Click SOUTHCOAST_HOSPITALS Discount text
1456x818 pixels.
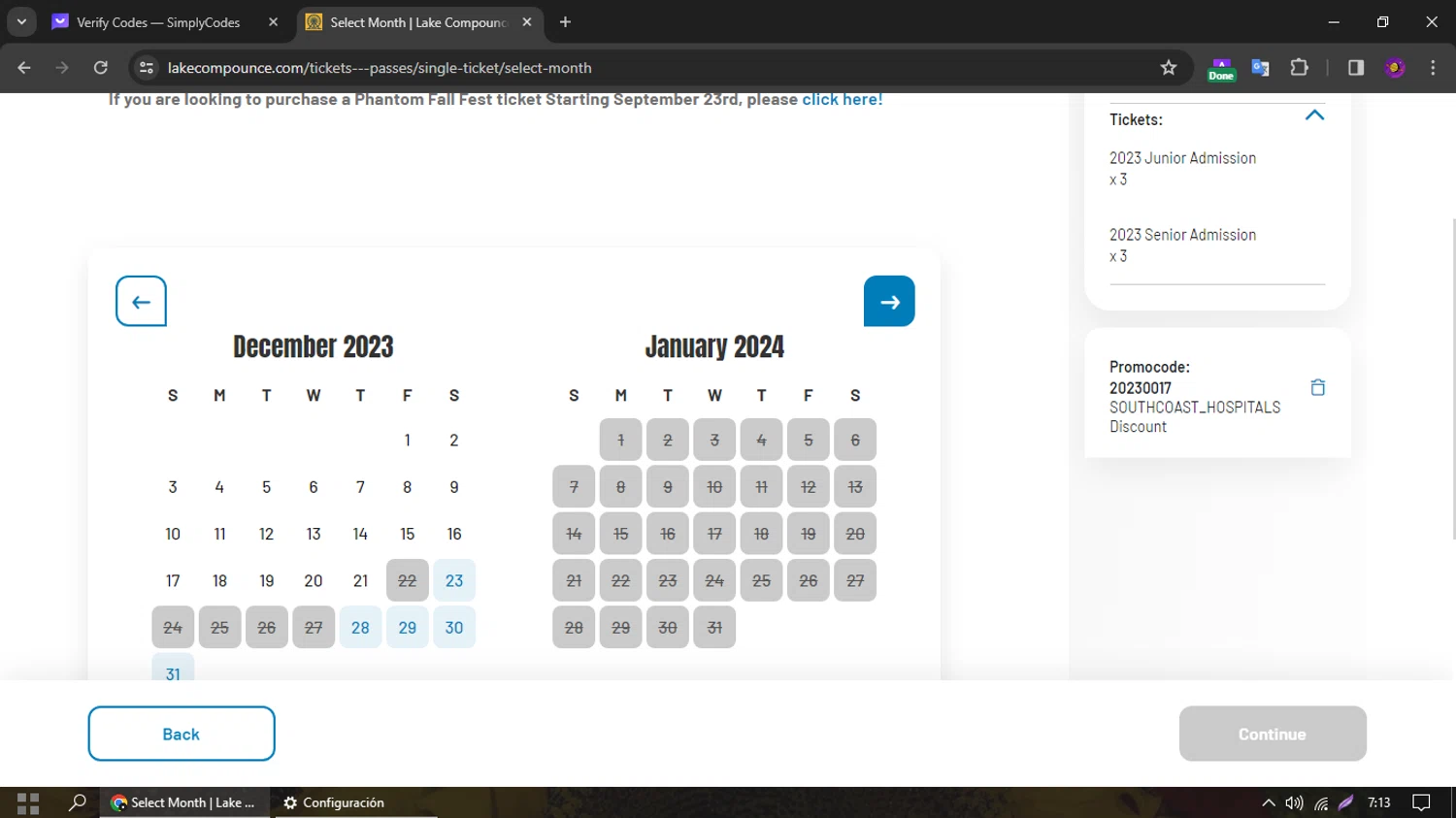click(x=1195, y=416)
